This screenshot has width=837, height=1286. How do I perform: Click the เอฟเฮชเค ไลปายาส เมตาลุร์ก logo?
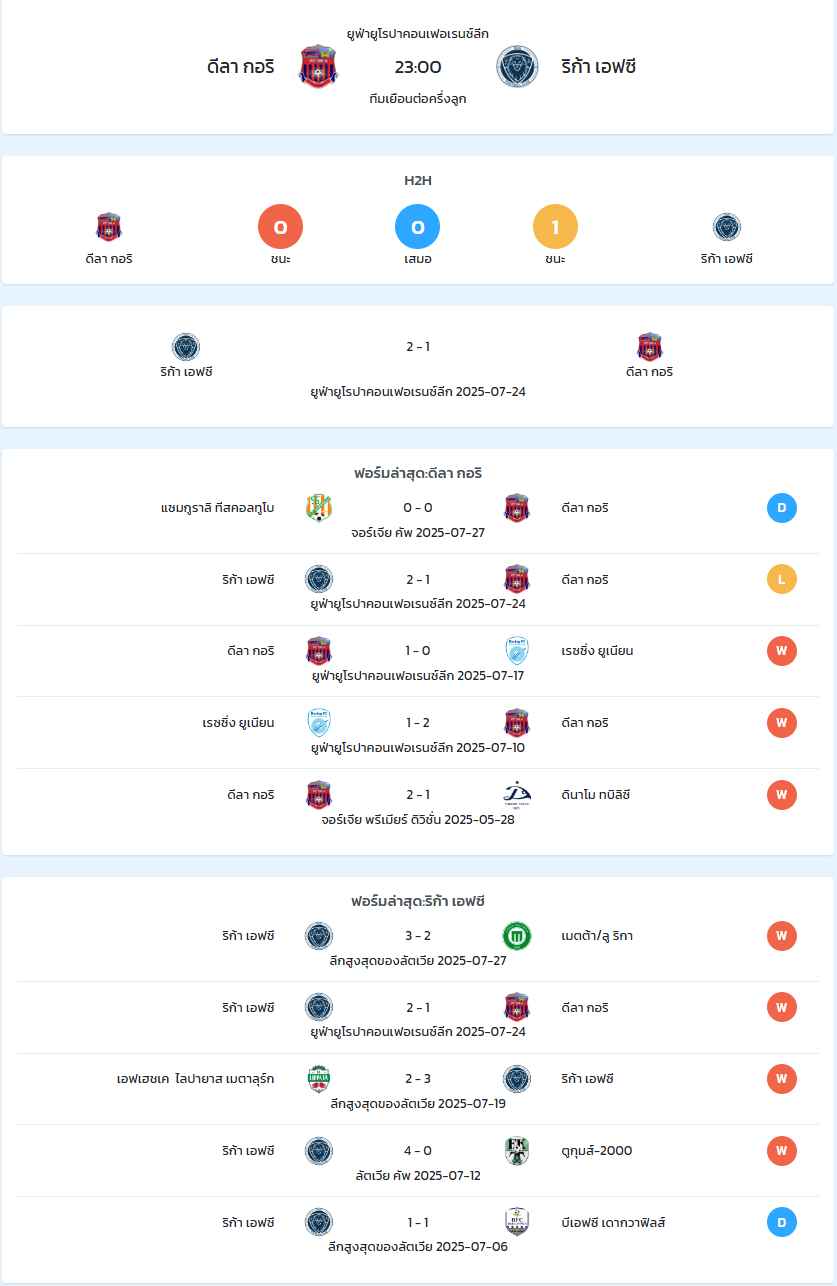[x=319, y=1079]
